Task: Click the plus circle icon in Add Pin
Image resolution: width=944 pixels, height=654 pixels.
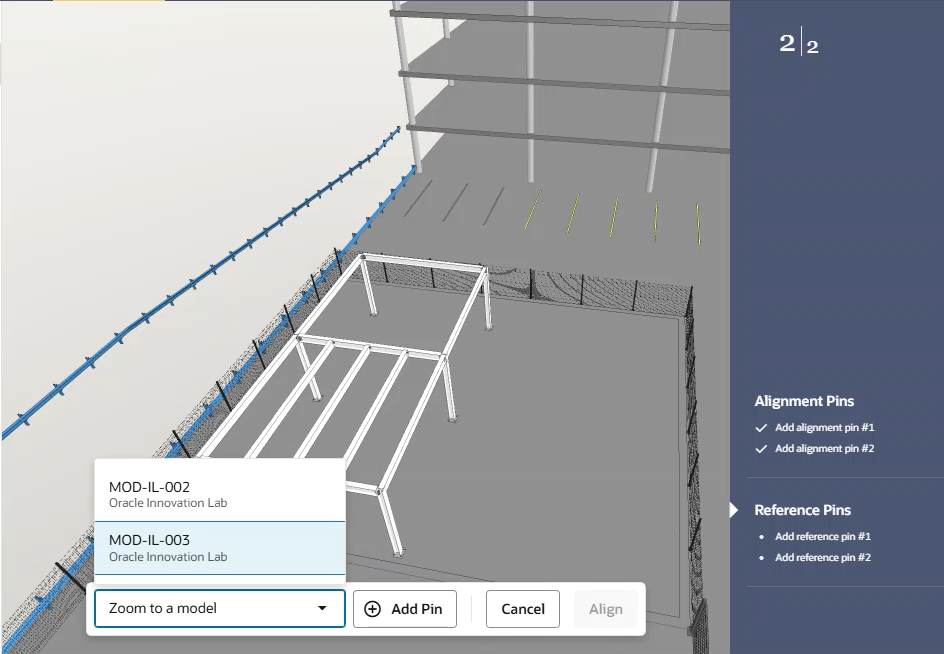Action: point(373,609)
